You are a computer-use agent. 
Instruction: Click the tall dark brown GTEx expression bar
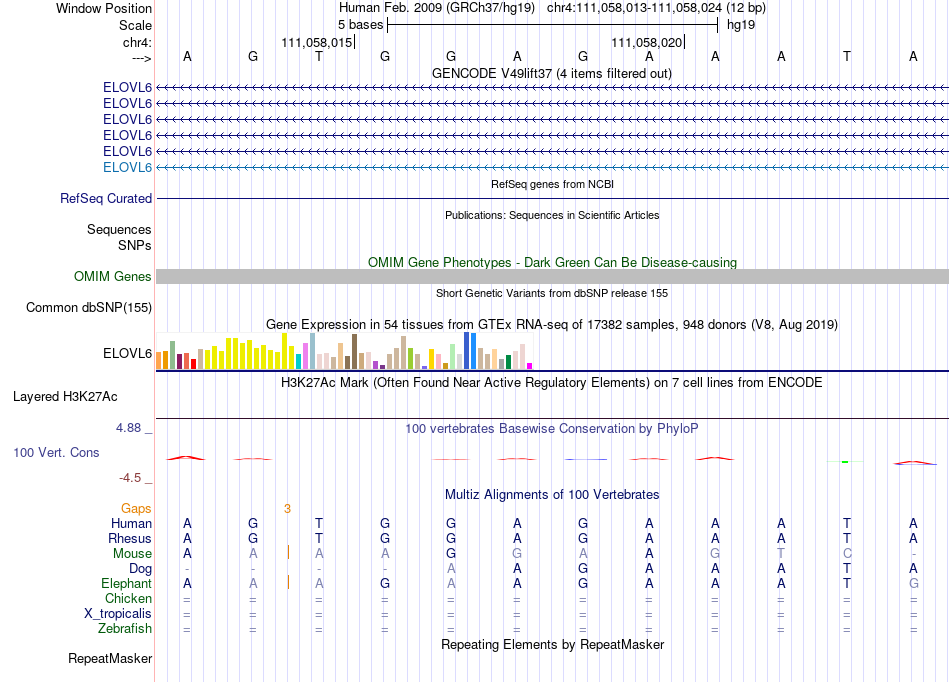point(354,351)
